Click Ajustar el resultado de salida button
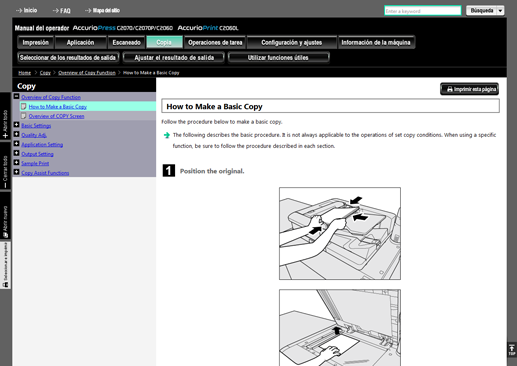Screen dimensions: 517x366 pyautogui.click(x=174, y=58)
